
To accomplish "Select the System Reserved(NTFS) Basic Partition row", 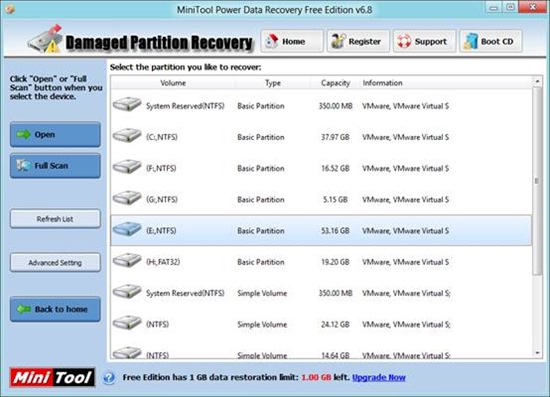I will (321, 106).
